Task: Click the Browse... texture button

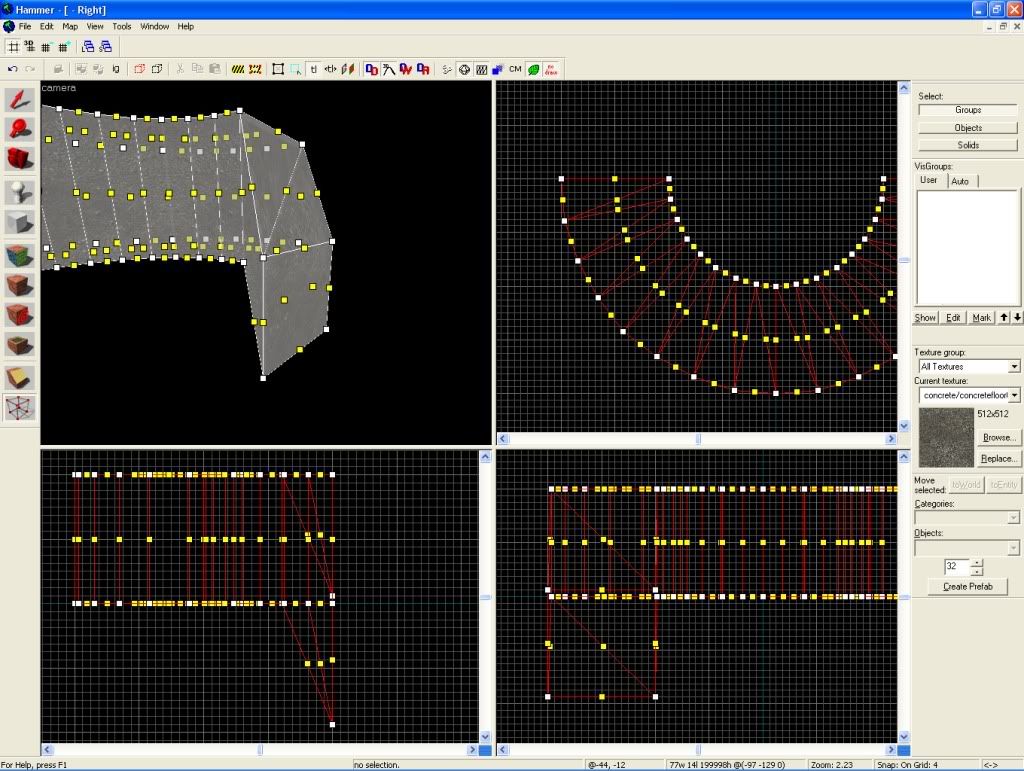Action: tap(998, 438)
